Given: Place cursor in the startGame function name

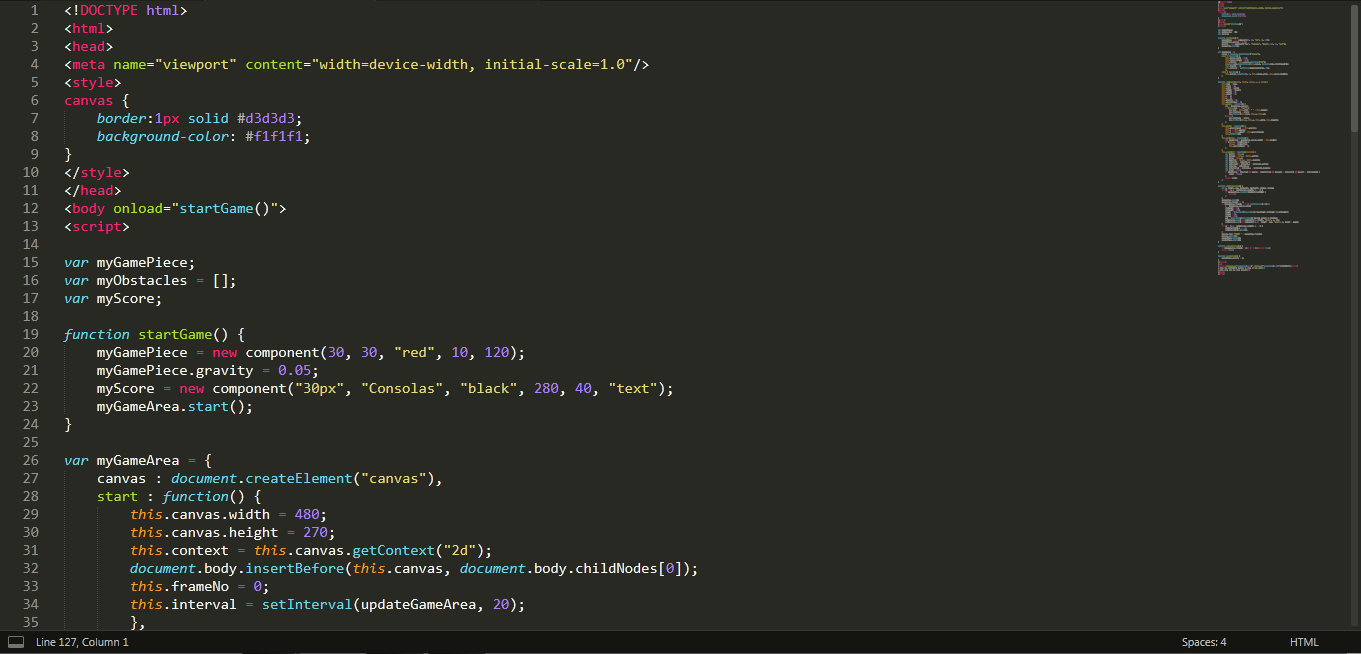Looking at the screenshot, I should pos(176,334).
